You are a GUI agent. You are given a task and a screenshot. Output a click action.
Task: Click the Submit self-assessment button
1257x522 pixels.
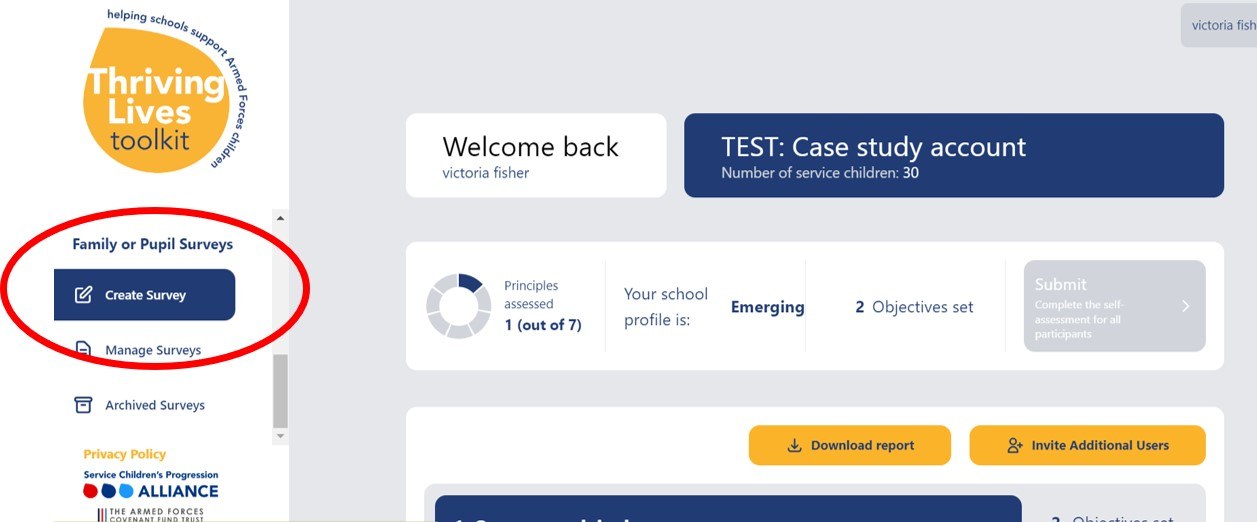tap(1114, 306)
